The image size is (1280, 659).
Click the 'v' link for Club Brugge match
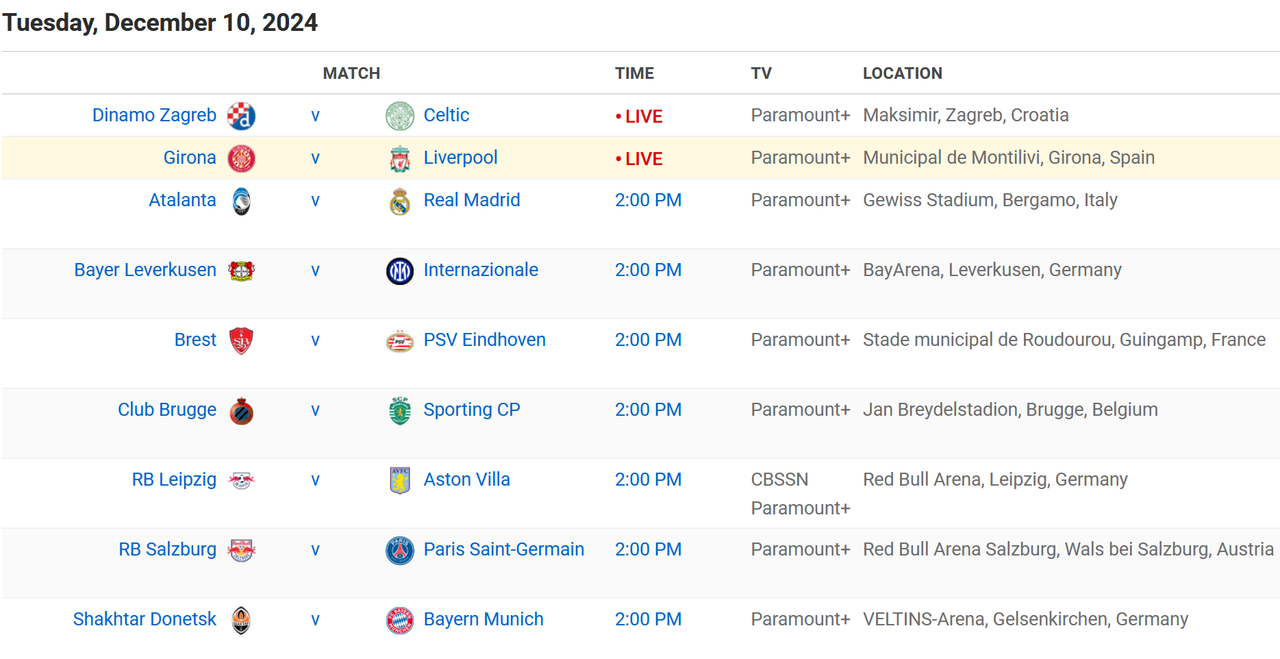[x=315, y=410]
